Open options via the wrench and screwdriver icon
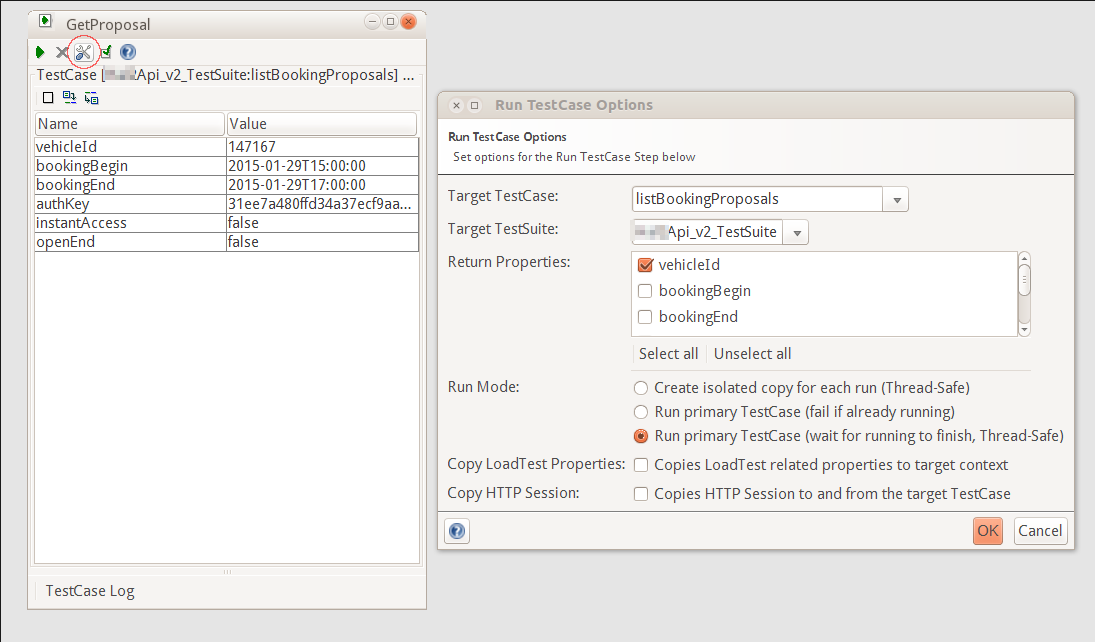Screen dimensions: 1095x642 pyautogui.click(x=84, y=52)
